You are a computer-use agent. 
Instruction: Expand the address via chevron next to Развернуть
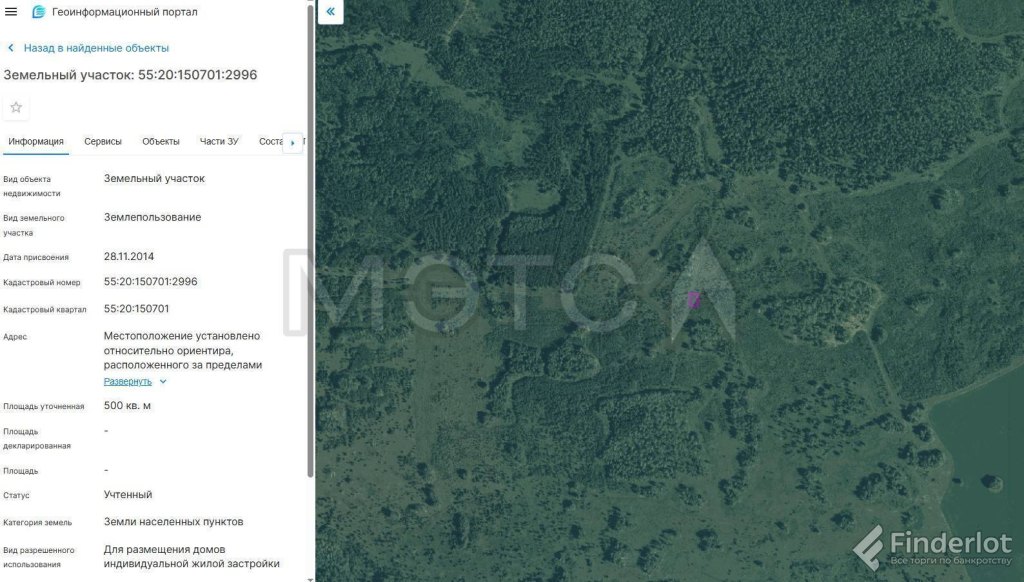(x=163, y=382)
